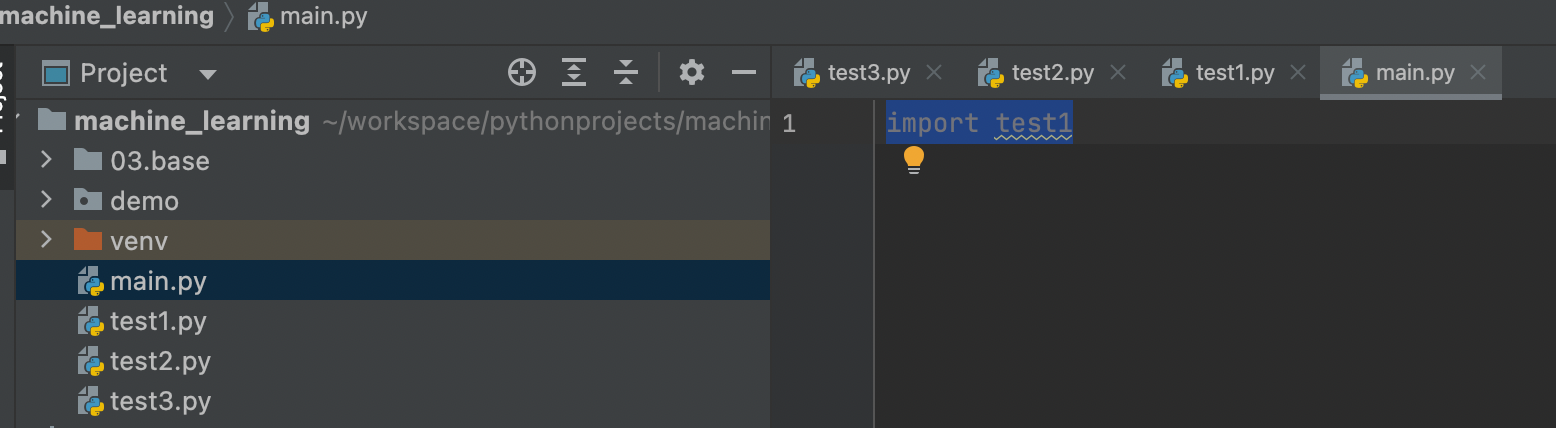Open Project panel settings gear
This screenshot has height=428, width=1556.
click(x=692, y=72)
